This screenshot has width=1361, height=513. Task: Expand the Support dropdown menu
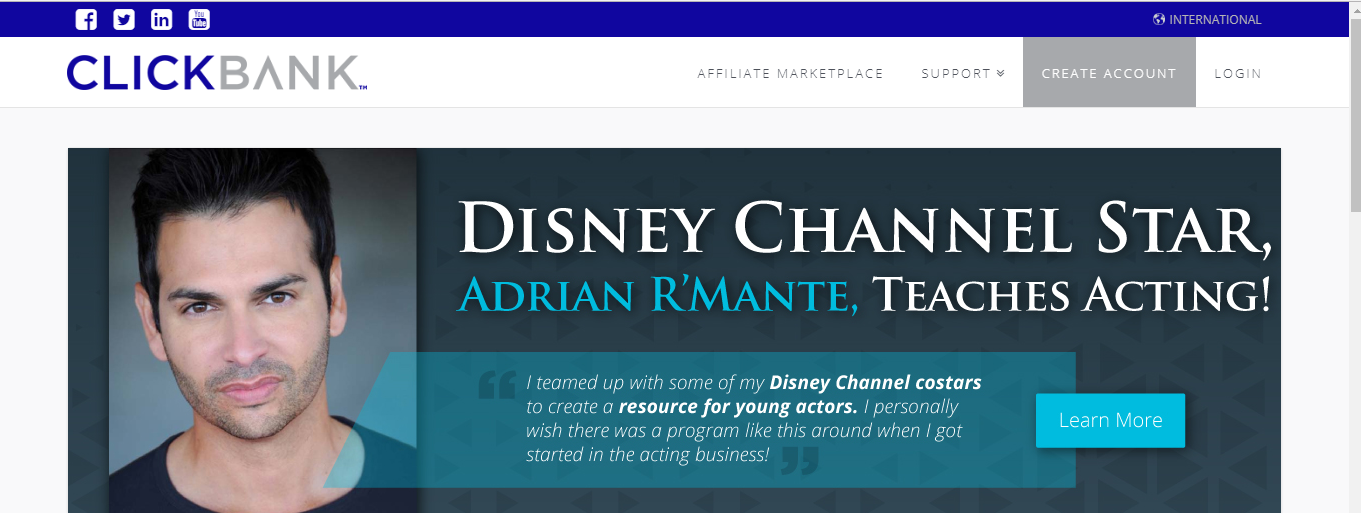tap(963, 73)
